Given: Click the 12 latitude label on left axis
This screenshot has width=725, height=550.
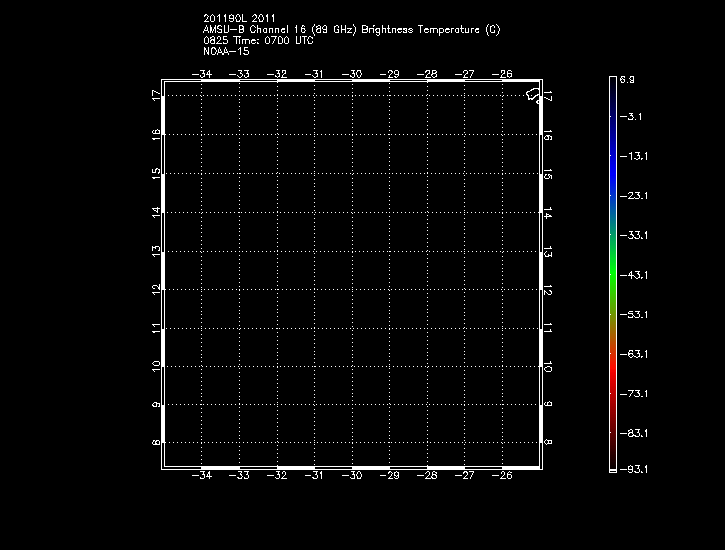Looking at the screenshot, I should (156, 289).
